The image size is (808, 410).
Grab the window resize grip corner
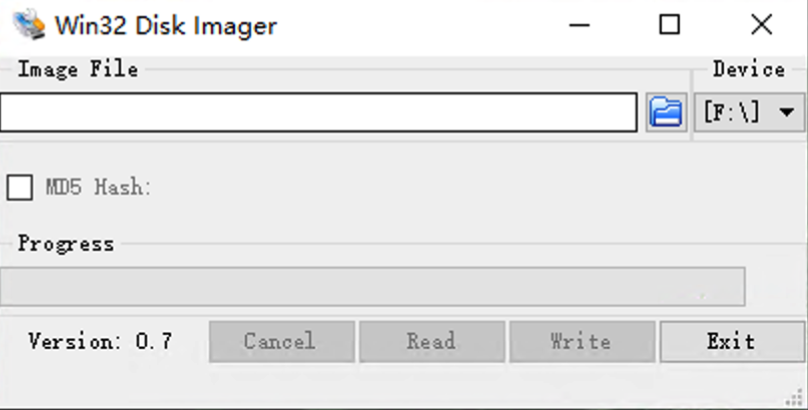tap(798, 400)
